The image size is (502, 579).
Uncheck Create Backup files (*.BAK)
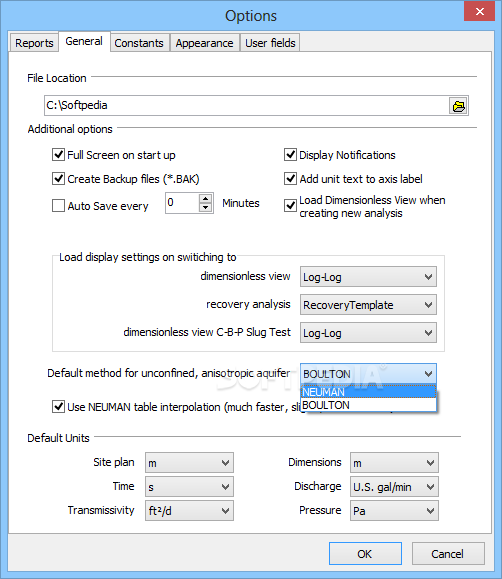58,179
